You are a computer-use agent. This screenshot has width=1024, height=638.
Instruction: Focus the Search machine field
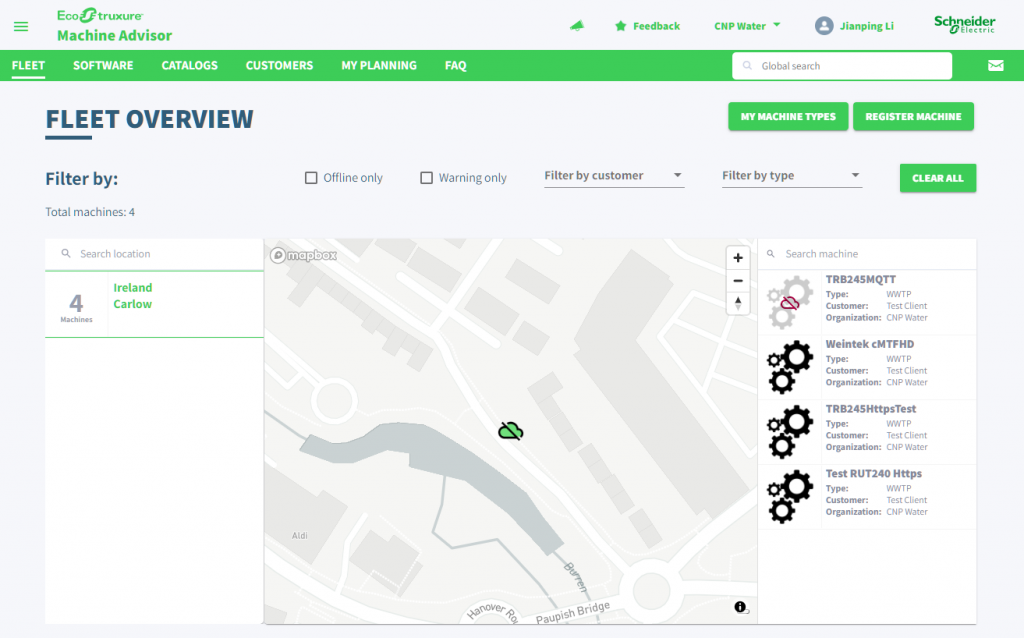click(867, 254)
